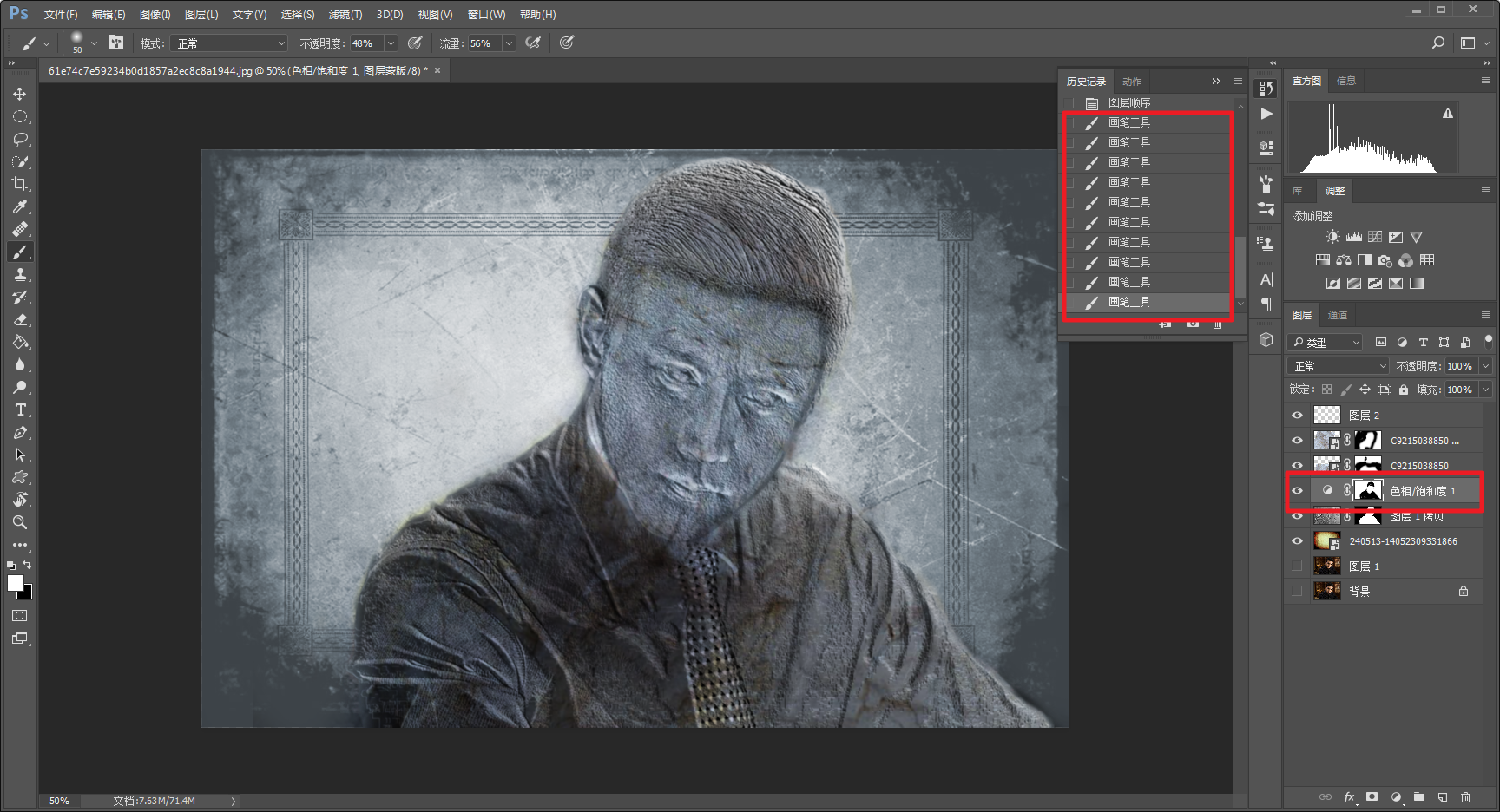This screenshot has width=1500, height=812.
Task: Select the Paint Bucket tool
Action: pyautogui.click(x=20, y=342)
